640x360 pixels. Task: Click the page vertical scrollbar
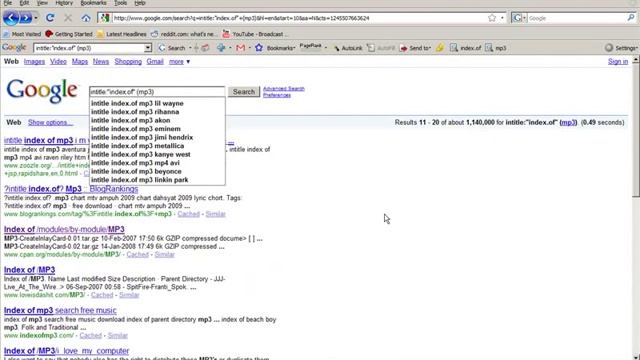[x=636, y=208]
